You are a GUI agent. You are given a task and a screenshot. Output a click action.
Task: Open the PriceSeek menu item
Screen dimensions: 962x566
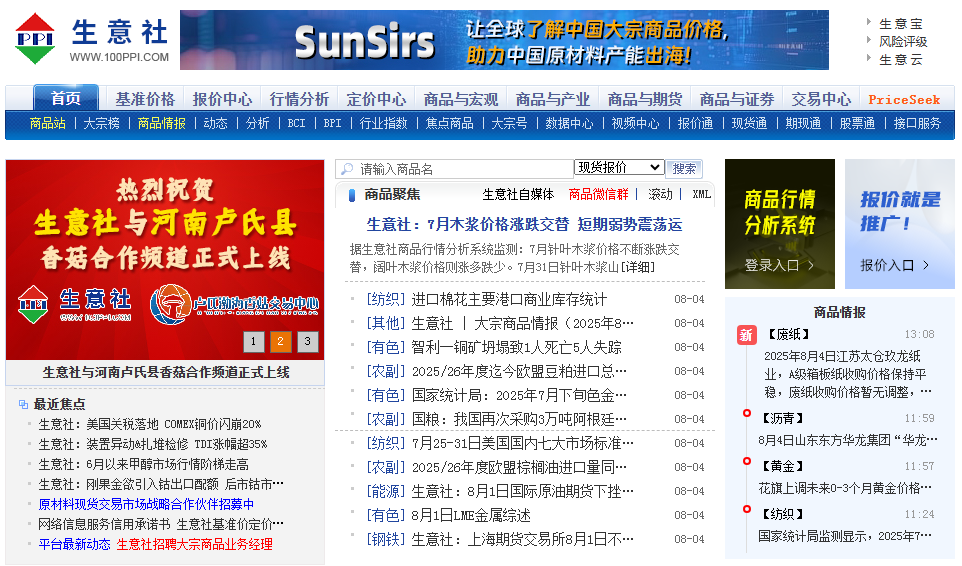click(x=904, y=99)
